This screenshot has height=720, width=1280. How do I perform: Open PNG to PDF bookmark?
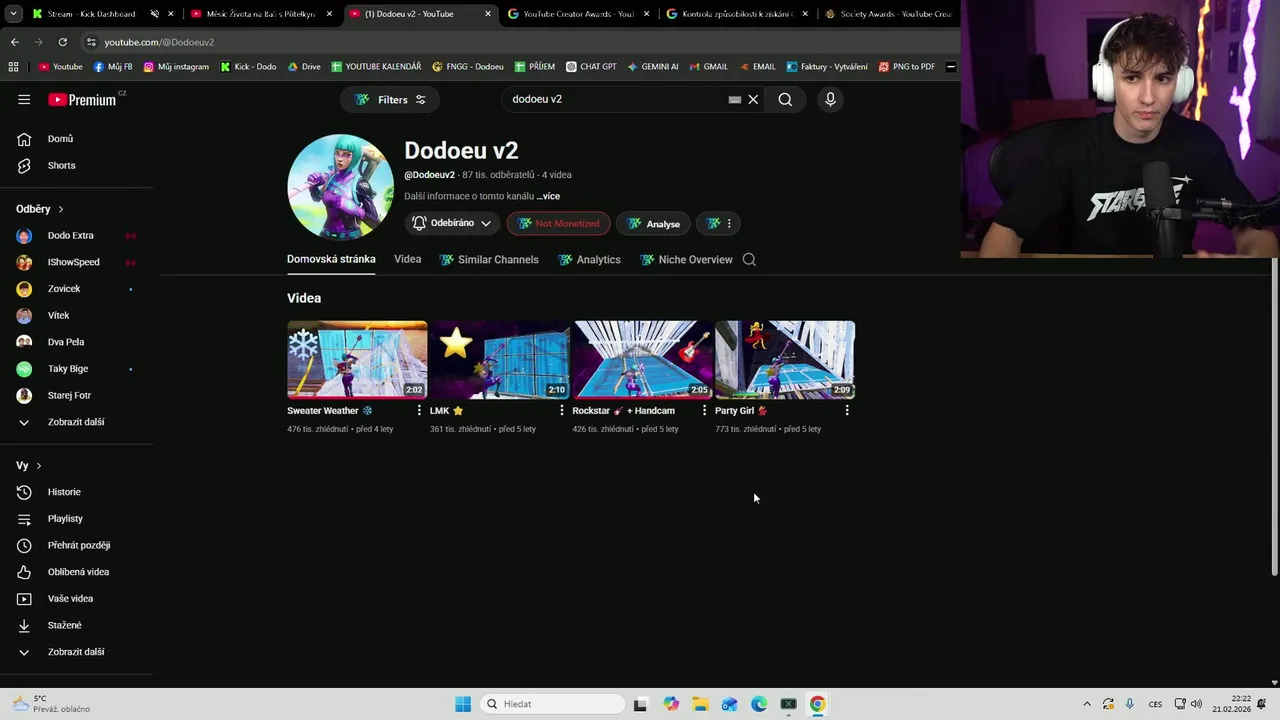pyautogui.click(x=907, y=67)
